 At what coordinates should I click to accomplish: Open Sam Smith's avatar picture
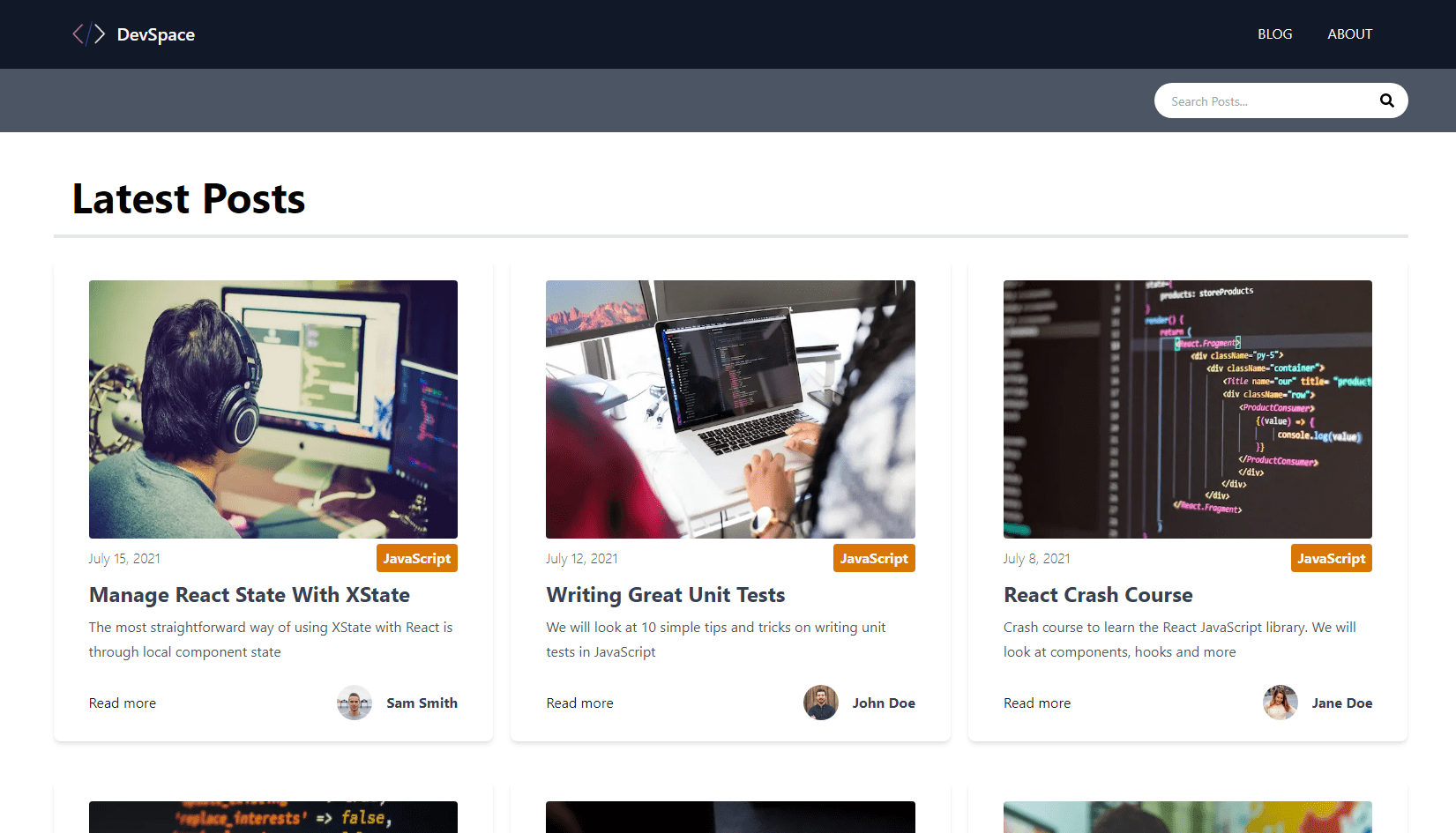(x=355, y=703)
